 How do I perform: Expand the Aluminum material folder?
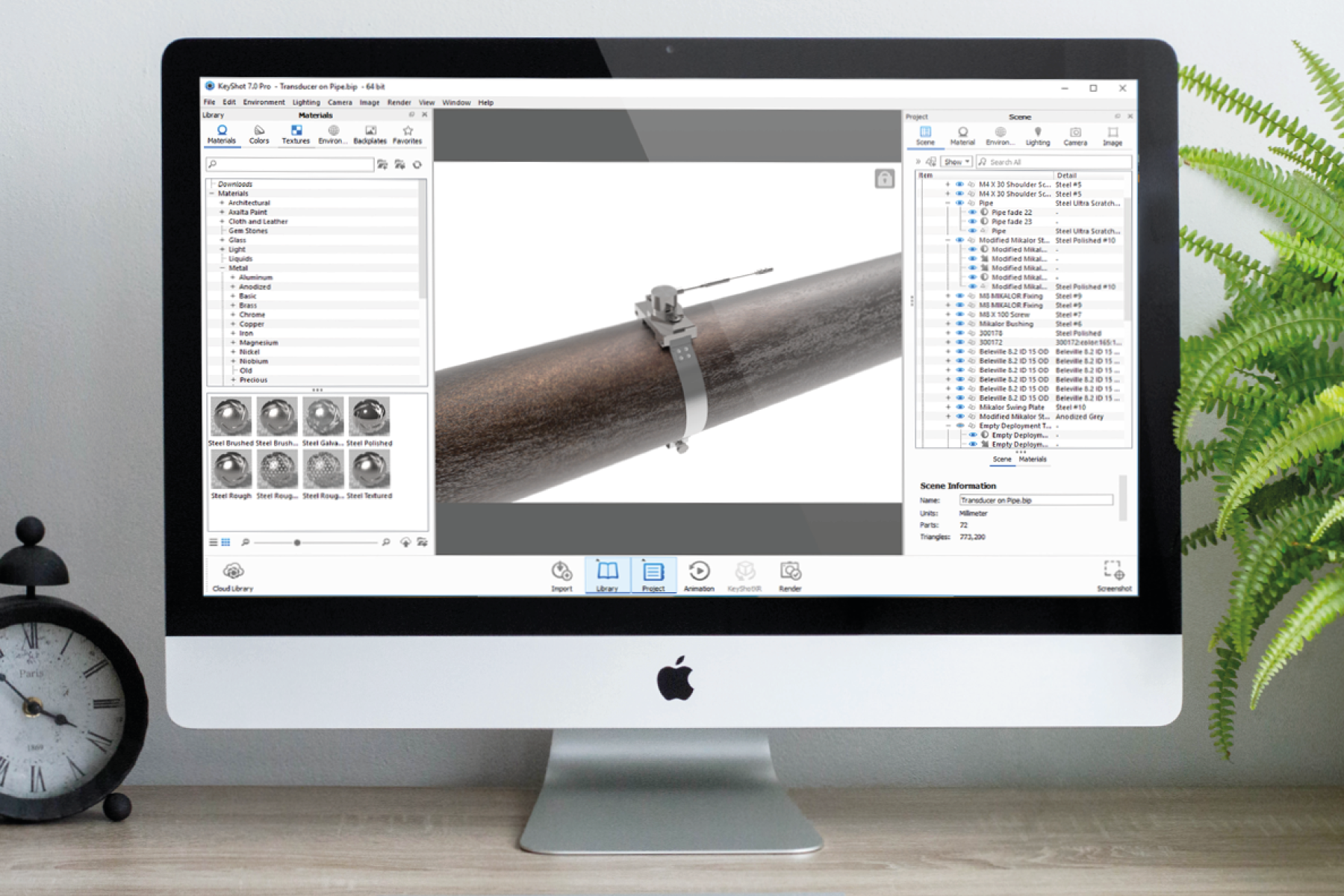coord(233,277)
